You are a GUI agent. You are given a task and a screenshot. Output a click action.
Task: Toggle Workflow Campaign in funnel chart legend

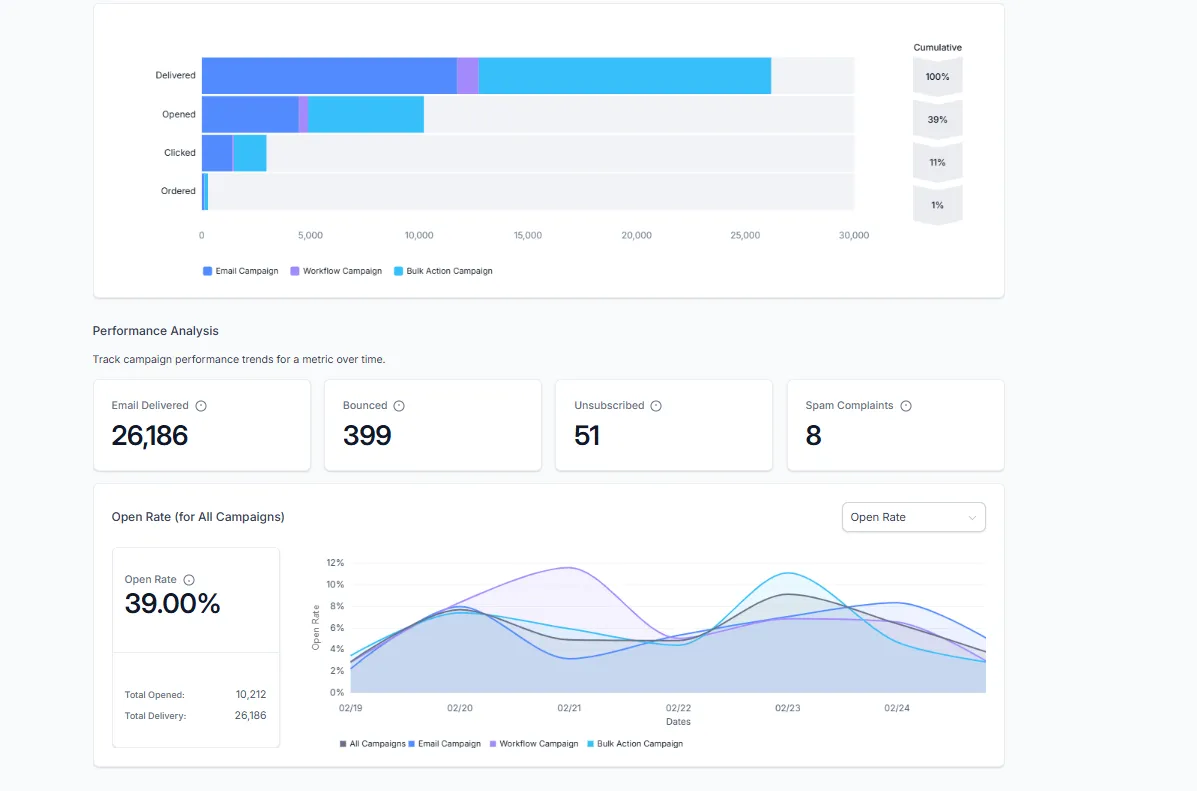pyautogui.click(x=336, y=271)
